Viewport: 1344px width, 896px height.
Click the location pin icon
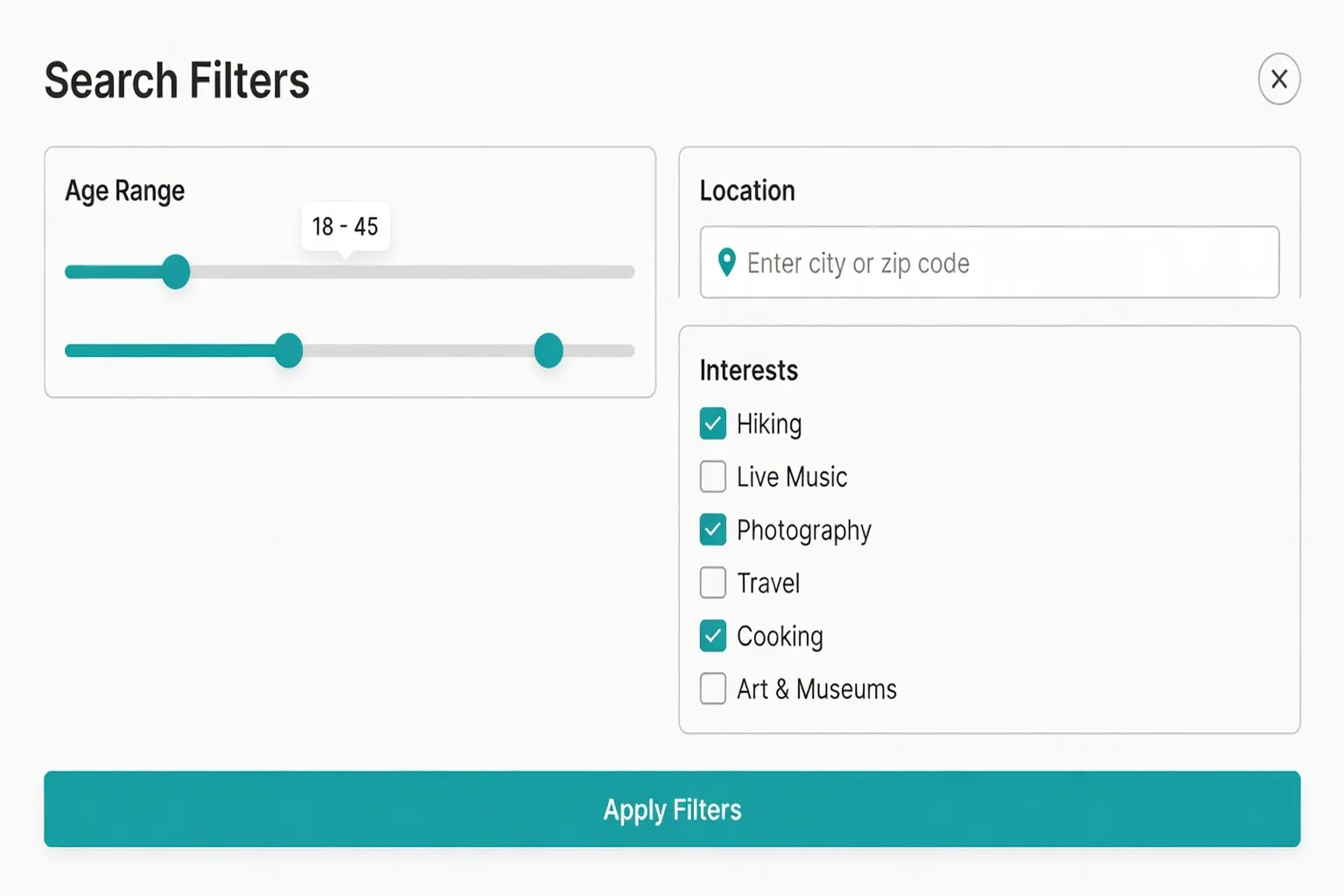point(726,262)
